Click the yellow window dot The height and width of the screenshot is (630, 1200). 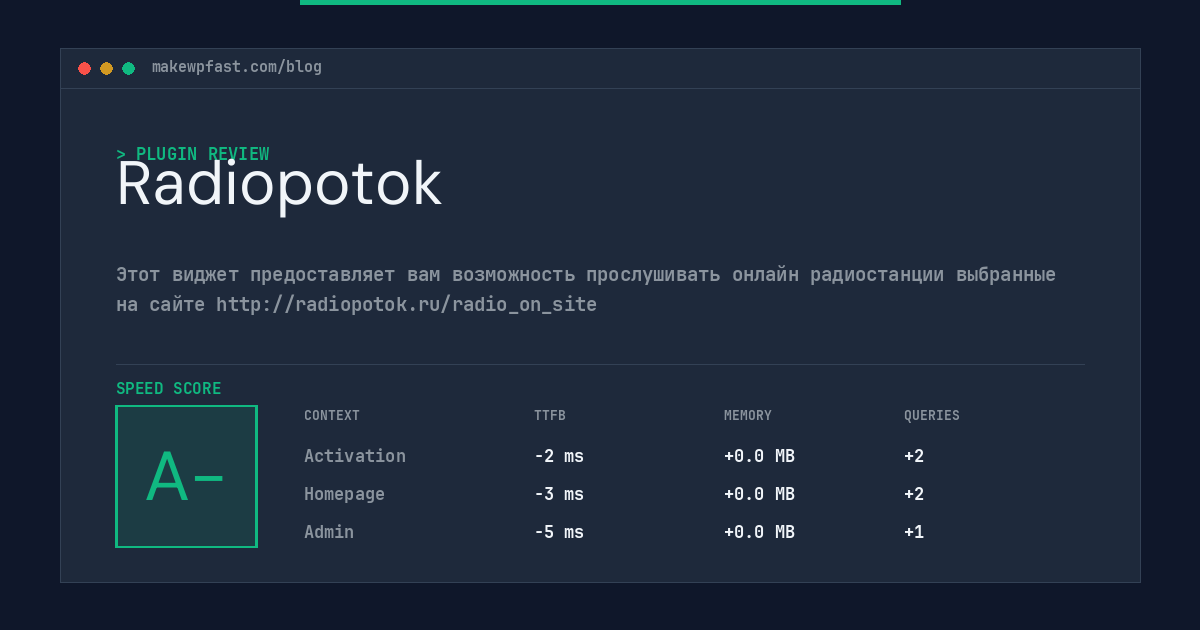click(106, 68)
